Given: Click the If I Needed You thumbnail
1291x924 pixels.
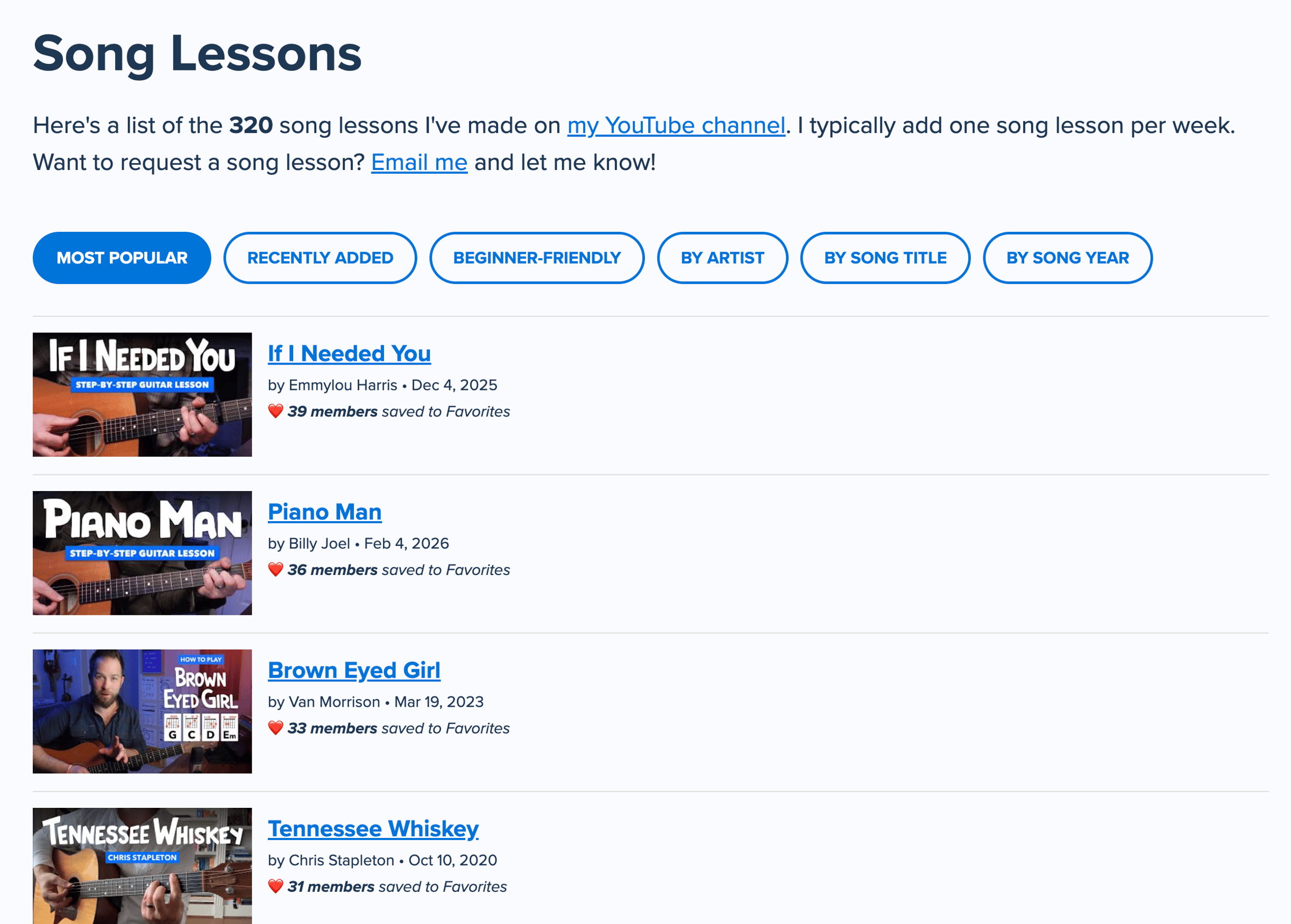Looking at the screenshot, I should (142, 394).
